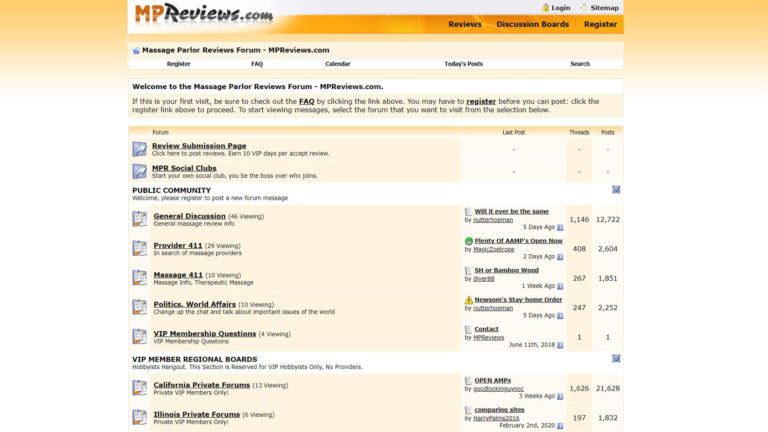Collapse the Public Community category
The width and height of the screenshot is (768, 432).
click(x=616, y=189)
